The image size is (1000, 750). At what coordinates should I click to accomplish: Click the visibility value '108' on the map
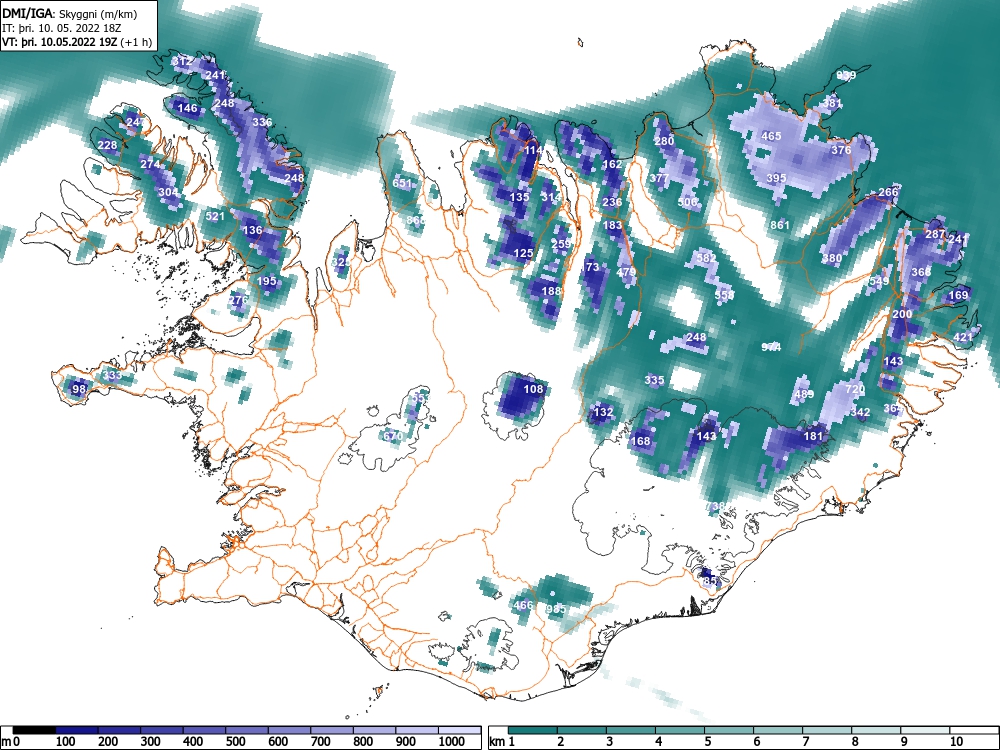(x=533, y=388)
